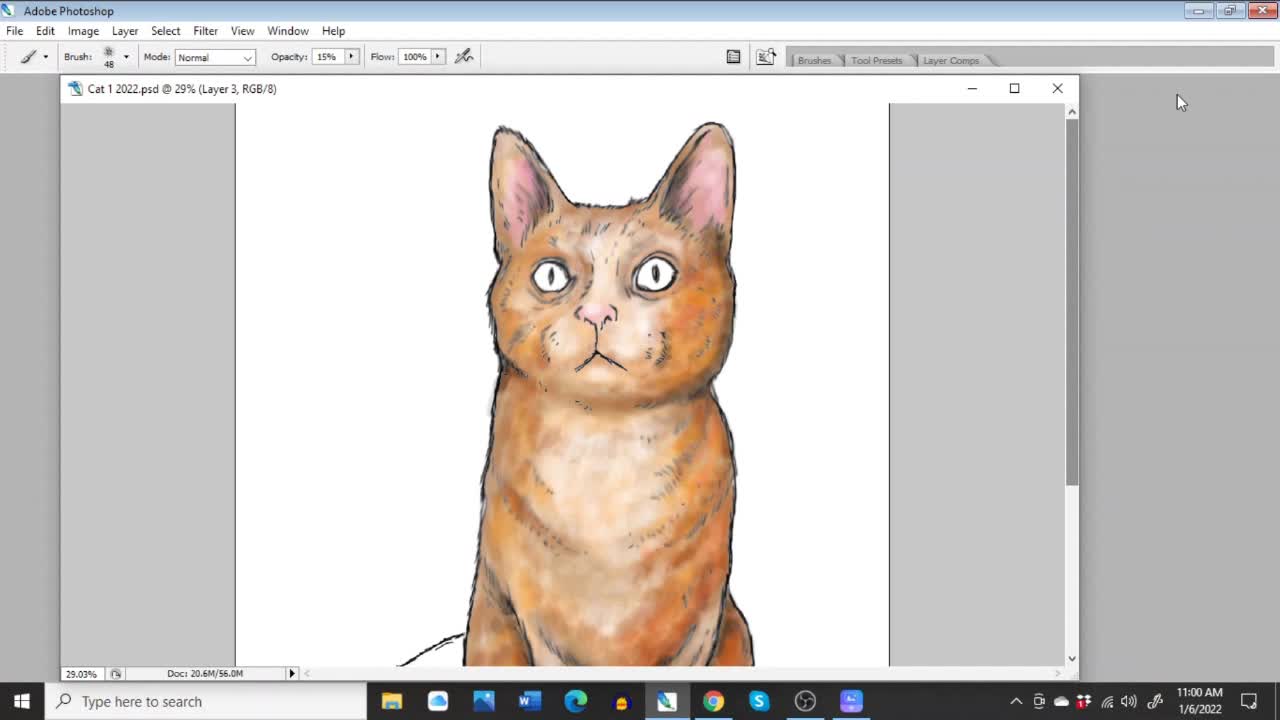Open the Mode Normal blending dropdown
This screenshot has width=1280, height=720.
[215, 57]
